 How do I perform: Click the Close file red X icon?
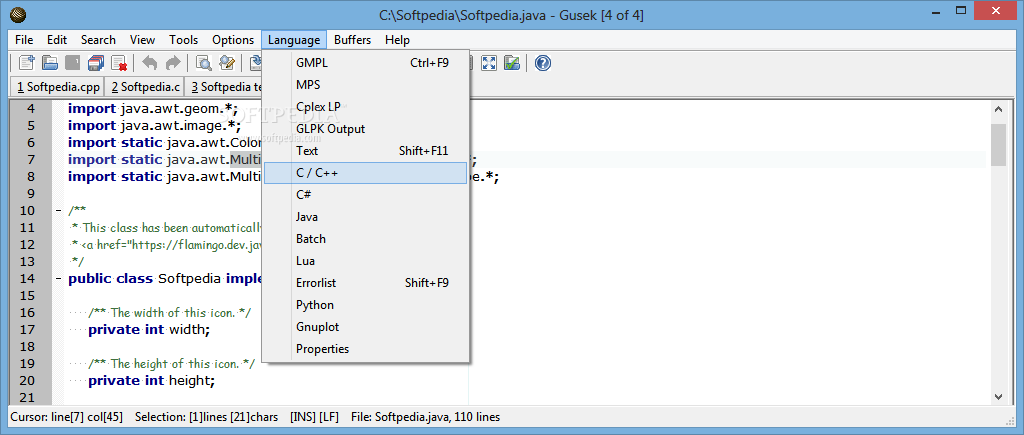119,63
